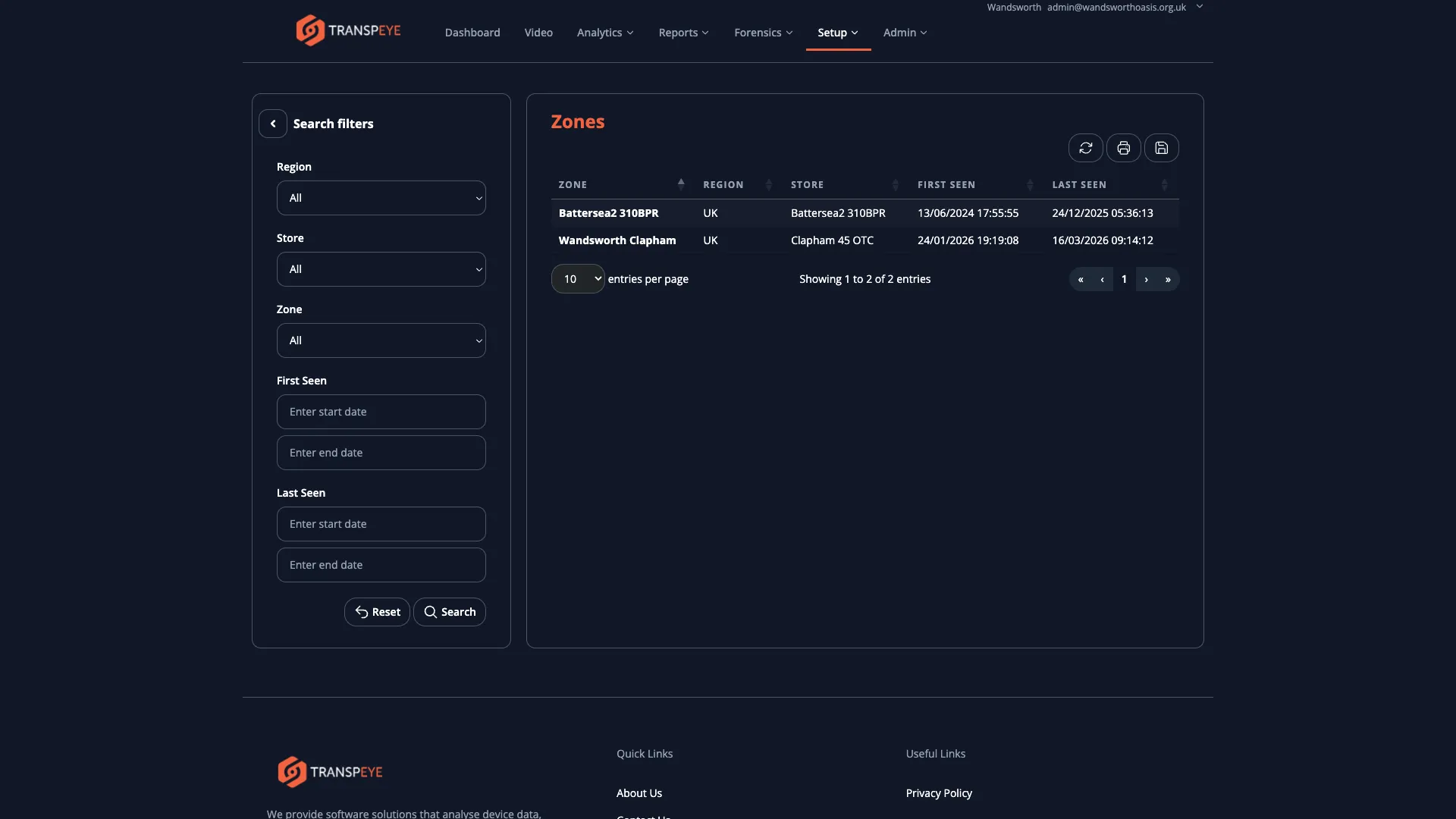This screenshot has height=819, width=1456.
Task: Open the Forensics menu
Action: click(x=763, y=33)
